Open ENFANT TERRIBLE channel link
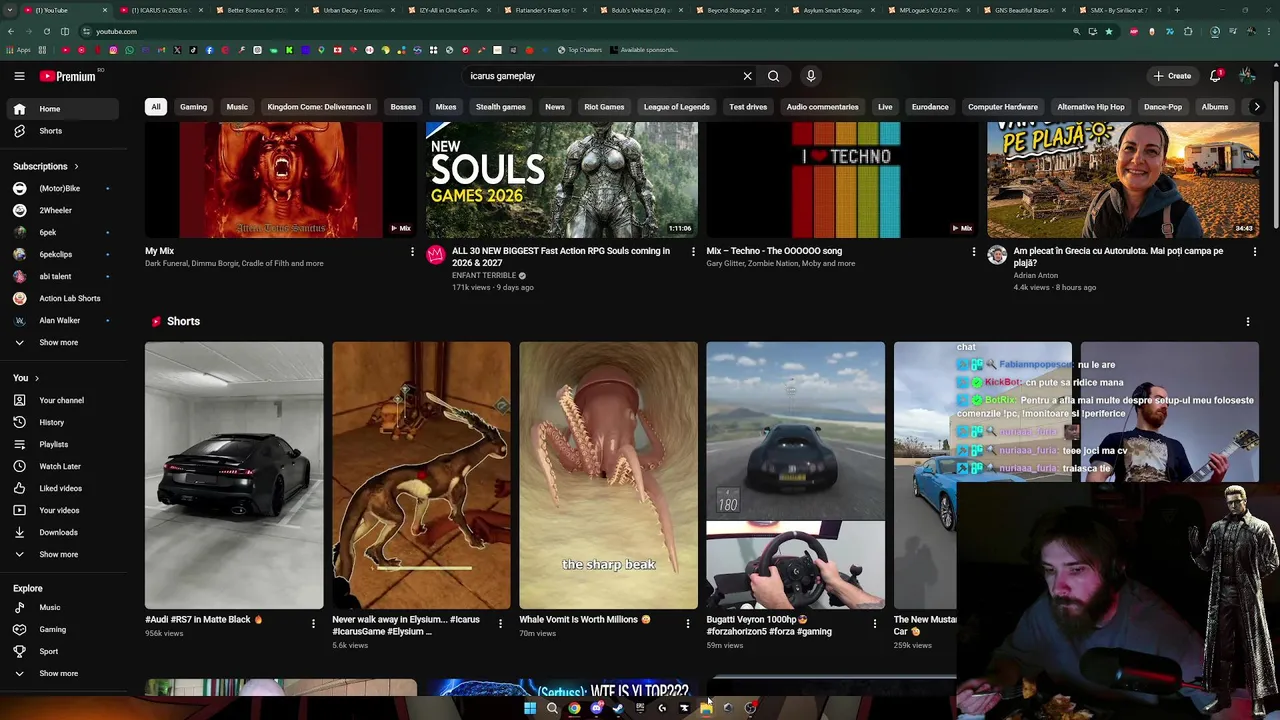1280x720 pixels. coord(484,276)
